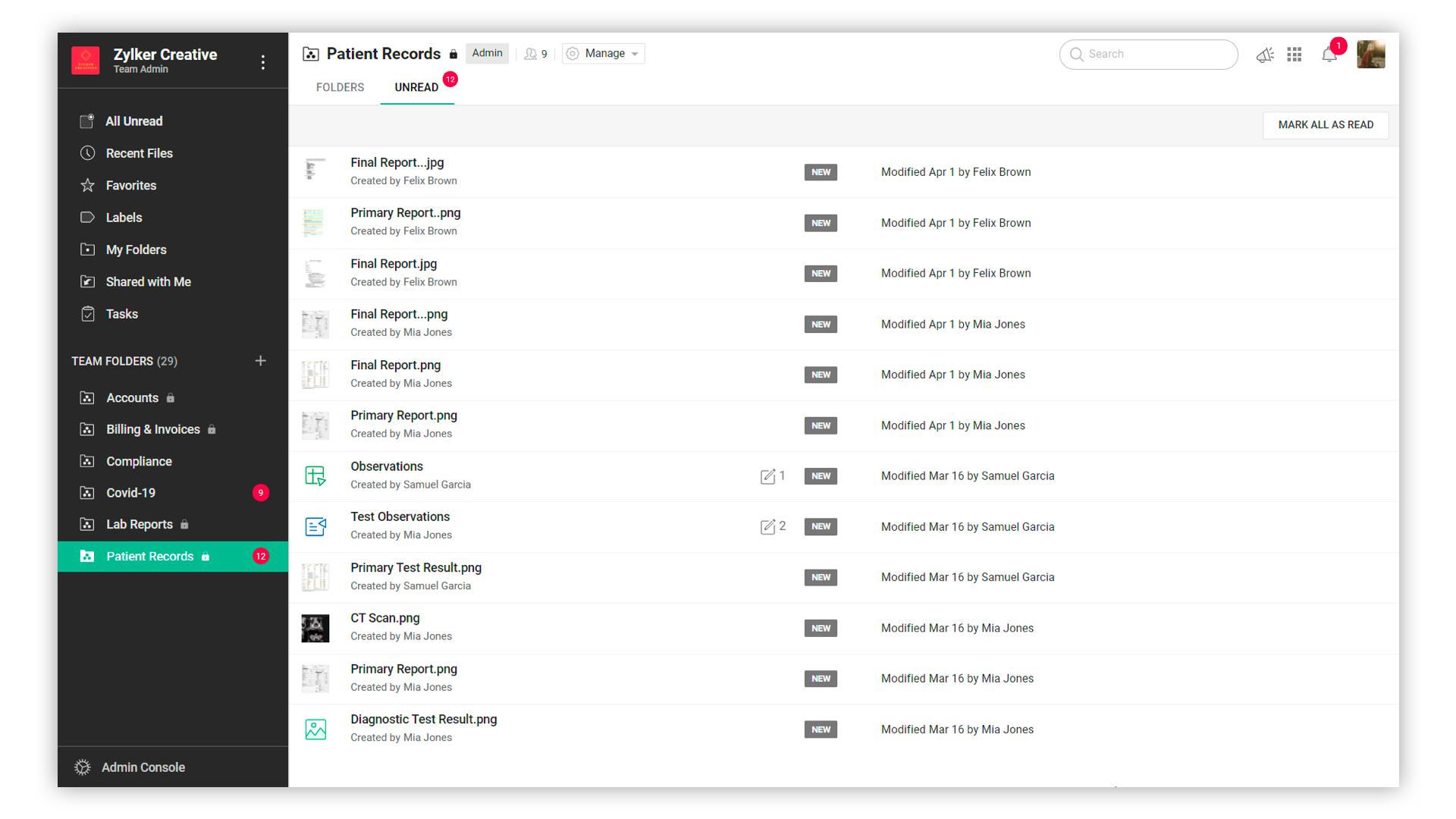Select Shared with Me in sidebar
This screenshot has width=1456, height=819.
point(148,282)
